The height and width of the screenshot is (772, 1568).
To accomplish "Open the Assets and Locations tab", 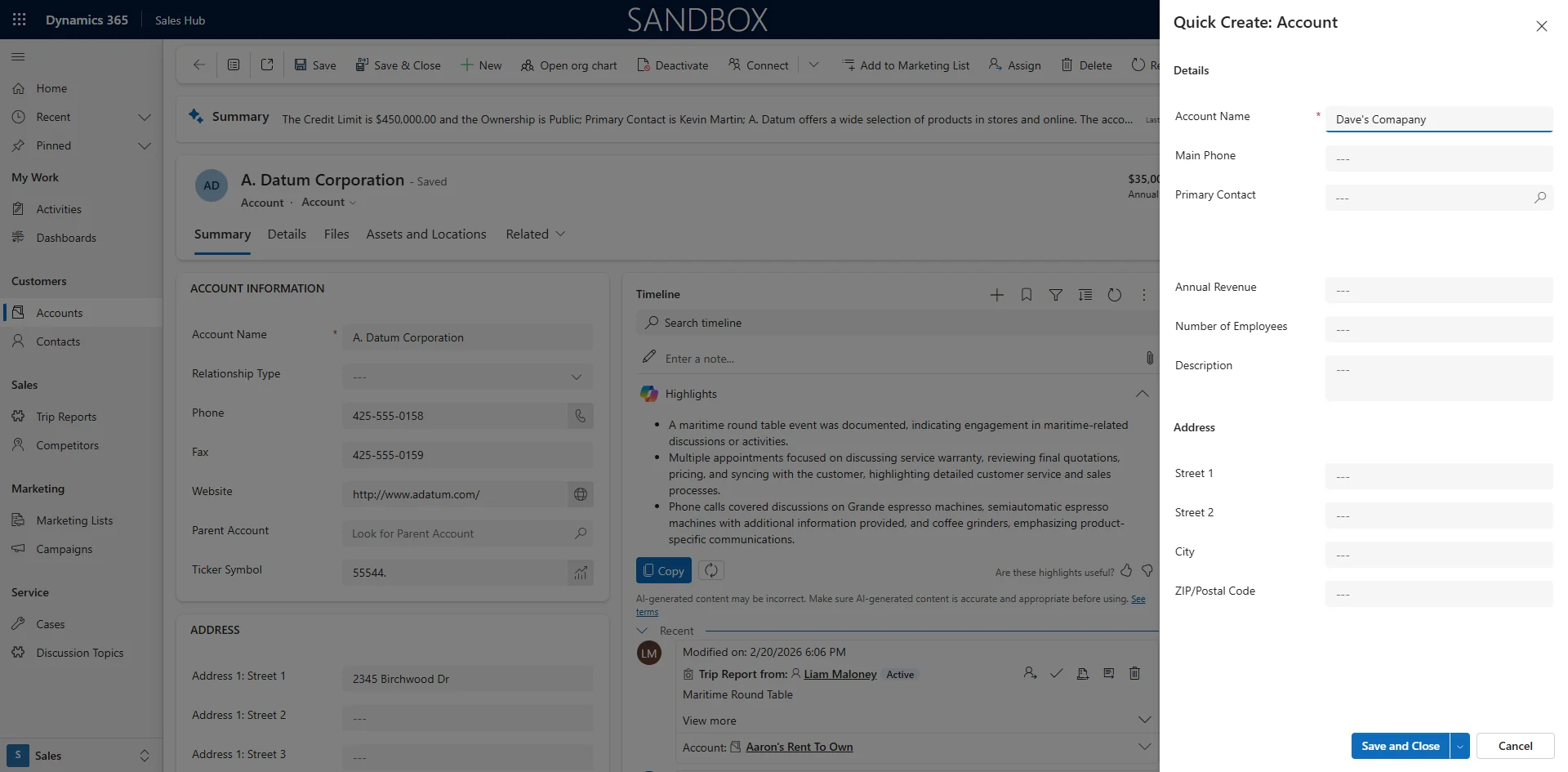I will (x=425, y=234).
